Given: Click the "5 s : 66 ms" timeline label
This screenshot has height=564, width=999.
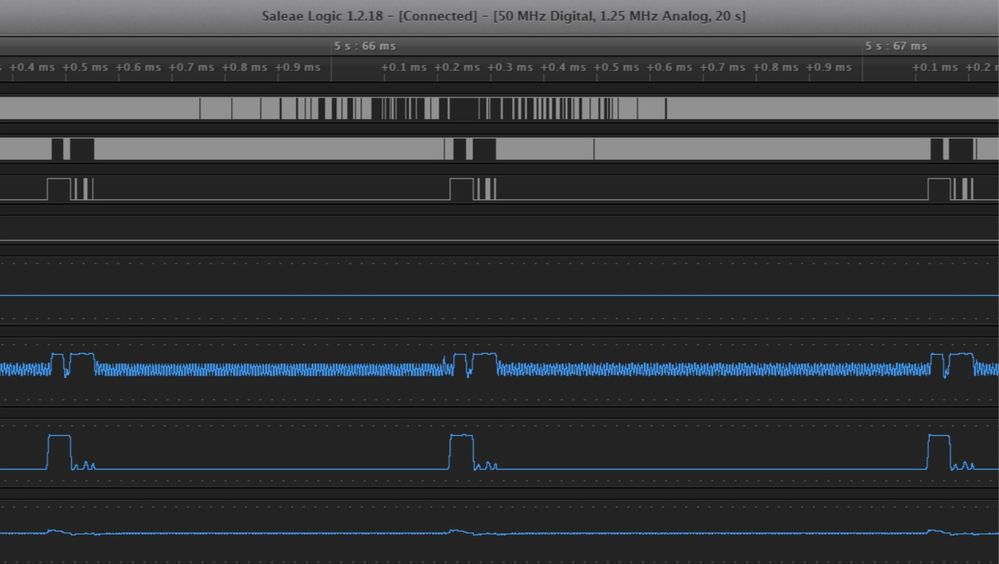Looking at the screenshot, I should 365,46.
